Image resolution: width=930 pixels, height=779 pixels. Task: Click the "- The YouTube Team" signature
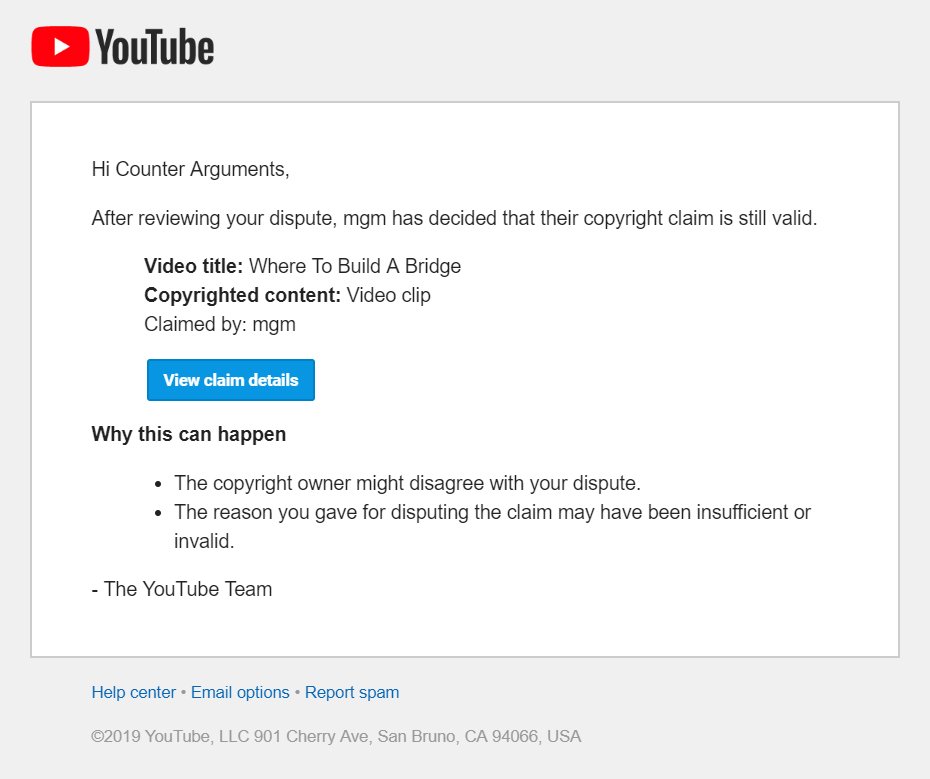click(181, 589)
